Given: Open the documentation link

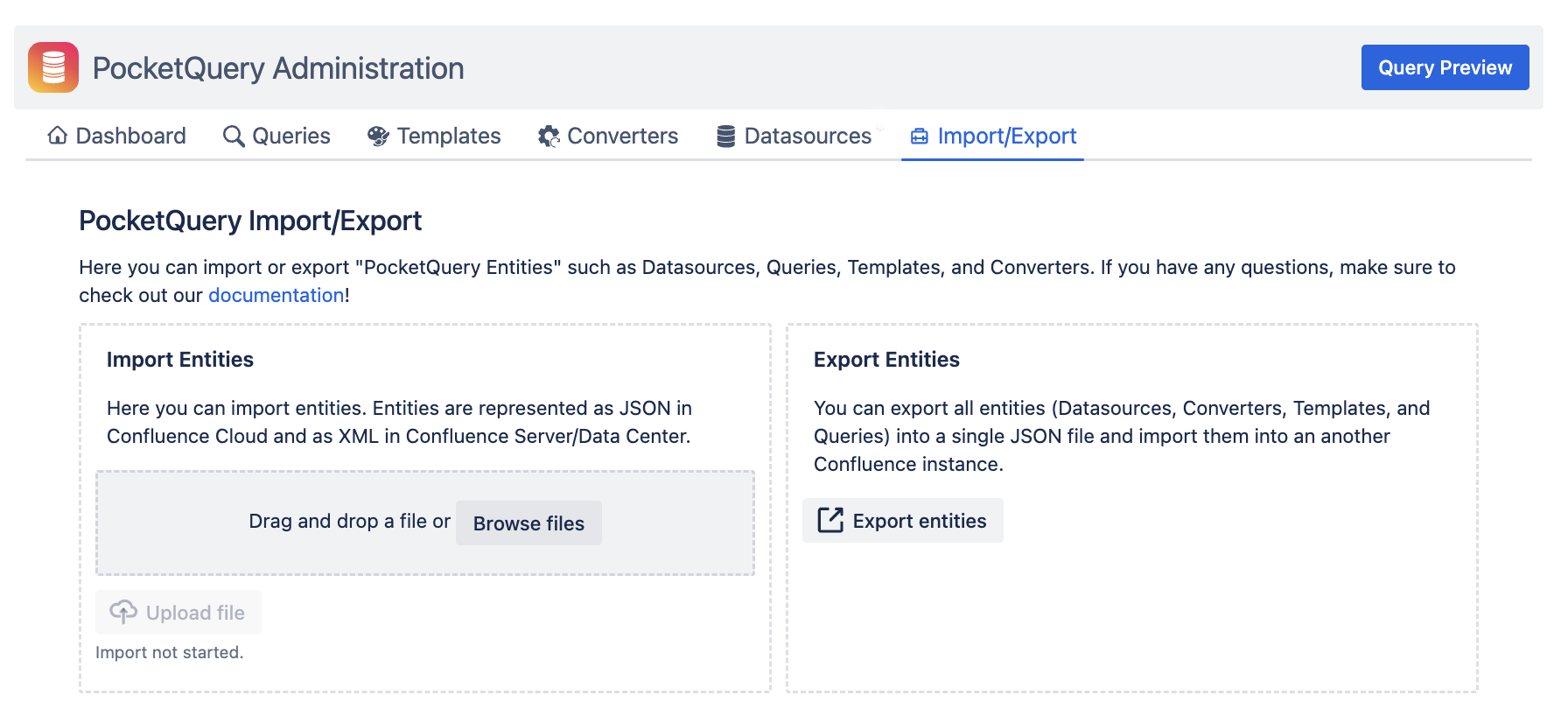Looking at the screenshot, I should (276, 296).
